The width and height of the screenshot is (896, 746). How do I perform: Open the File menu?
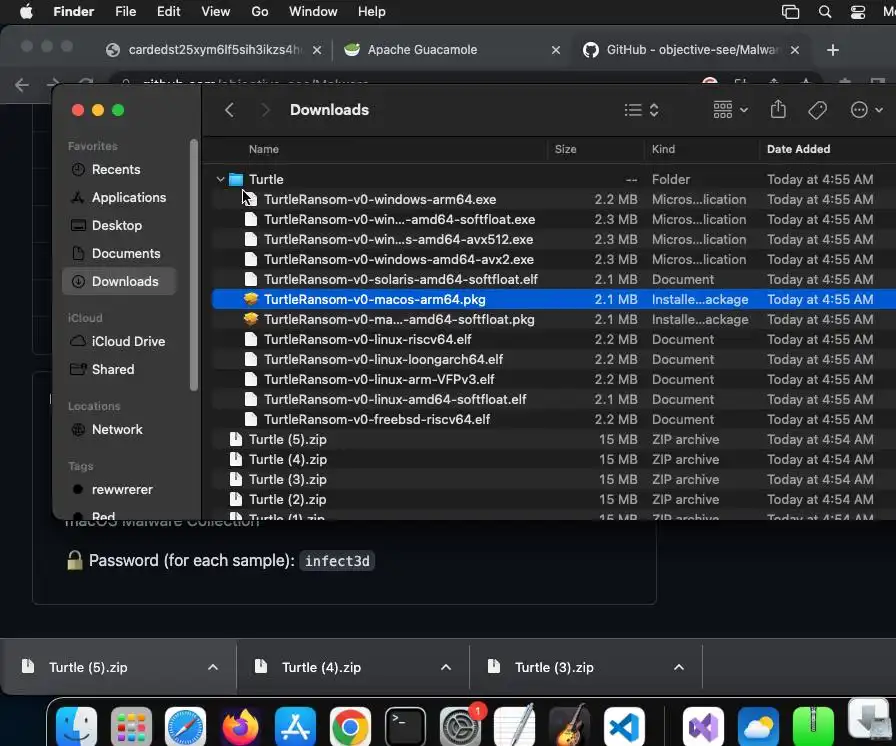(x=125, y=11)
